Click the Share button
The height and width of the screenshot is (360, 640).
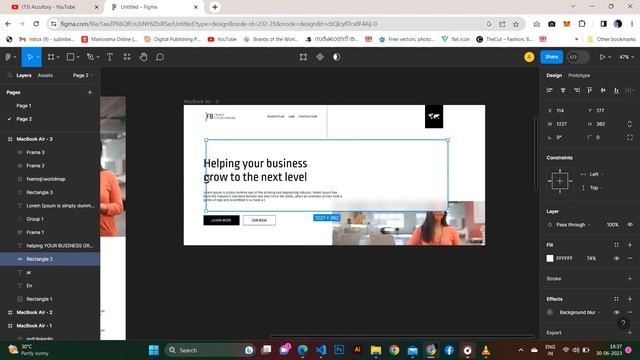[551, 57]
